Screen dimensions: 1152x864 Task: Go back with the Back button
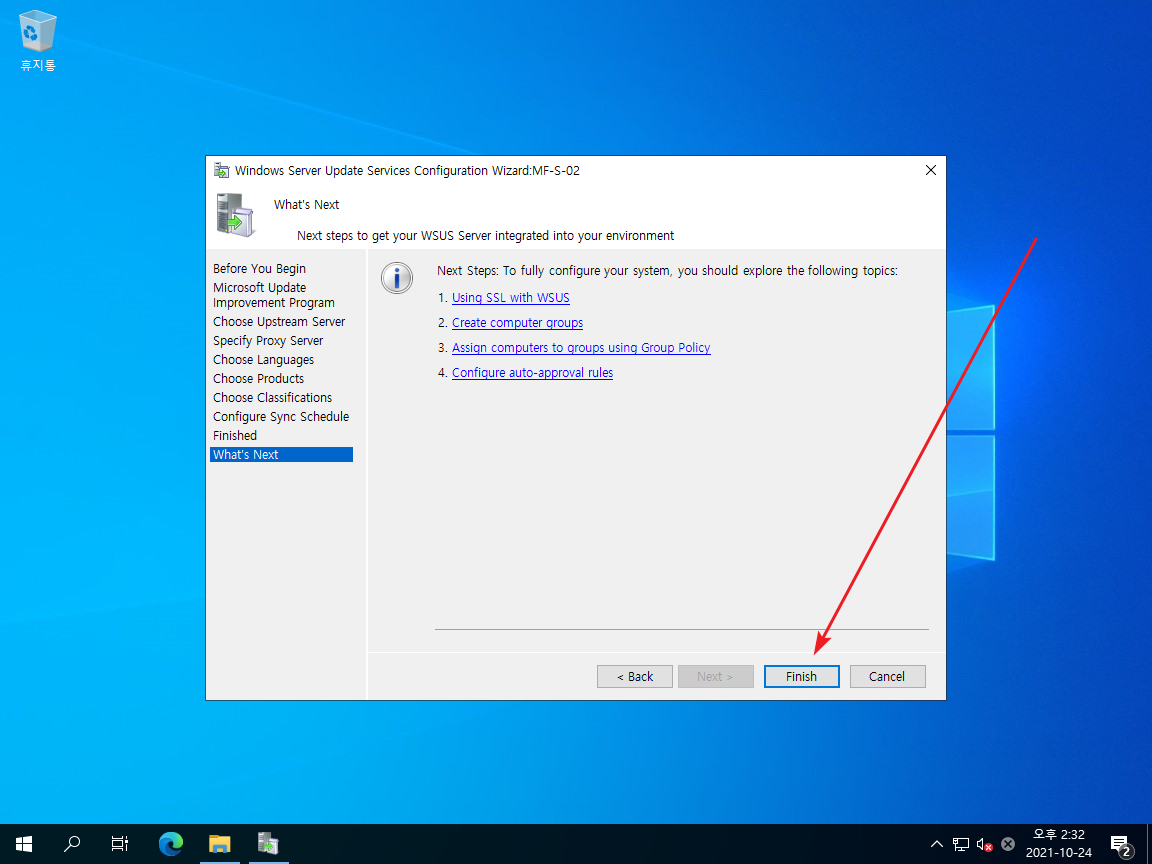pyautogui.click(x=635, y=677)
